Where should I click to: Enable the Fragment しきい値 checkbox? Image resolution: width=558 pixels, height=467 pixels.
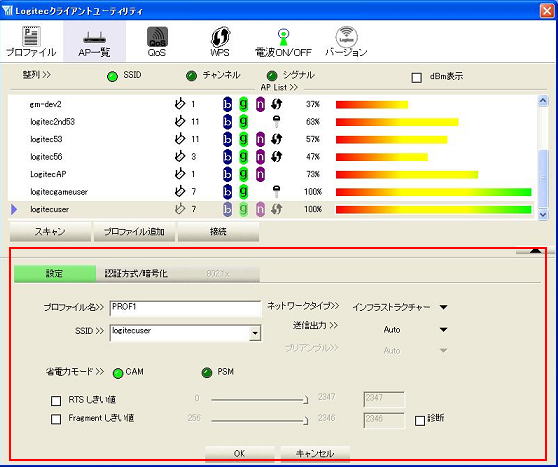56,419
